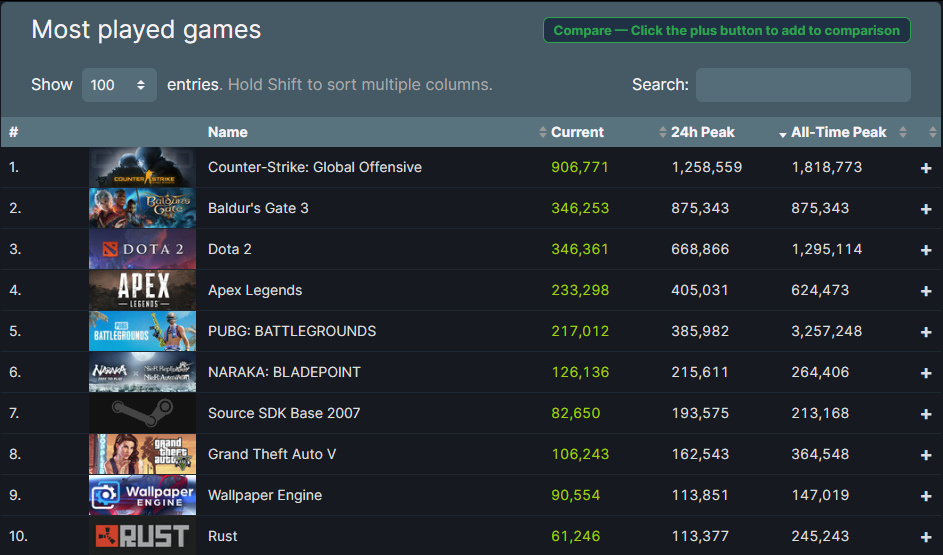943x555 pixels.
Task: Select 24h peak value 113,851
Action: click(700, 495)
